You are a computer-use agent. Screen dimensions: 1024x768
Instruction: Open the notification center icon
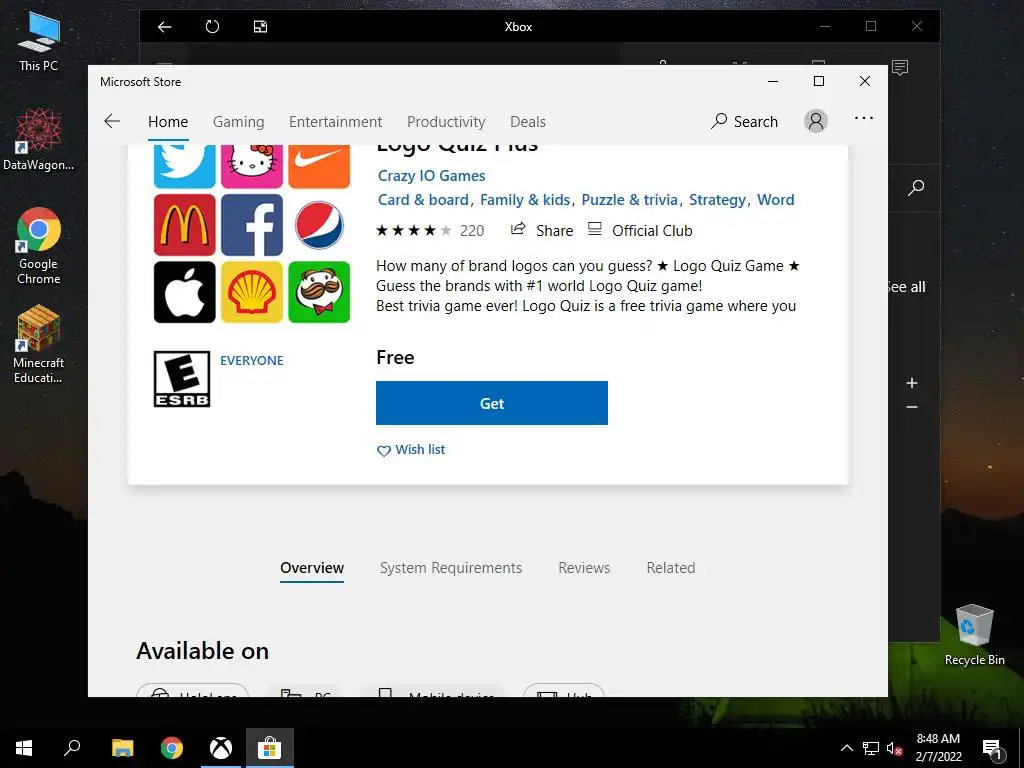click(x=993, y=749)
